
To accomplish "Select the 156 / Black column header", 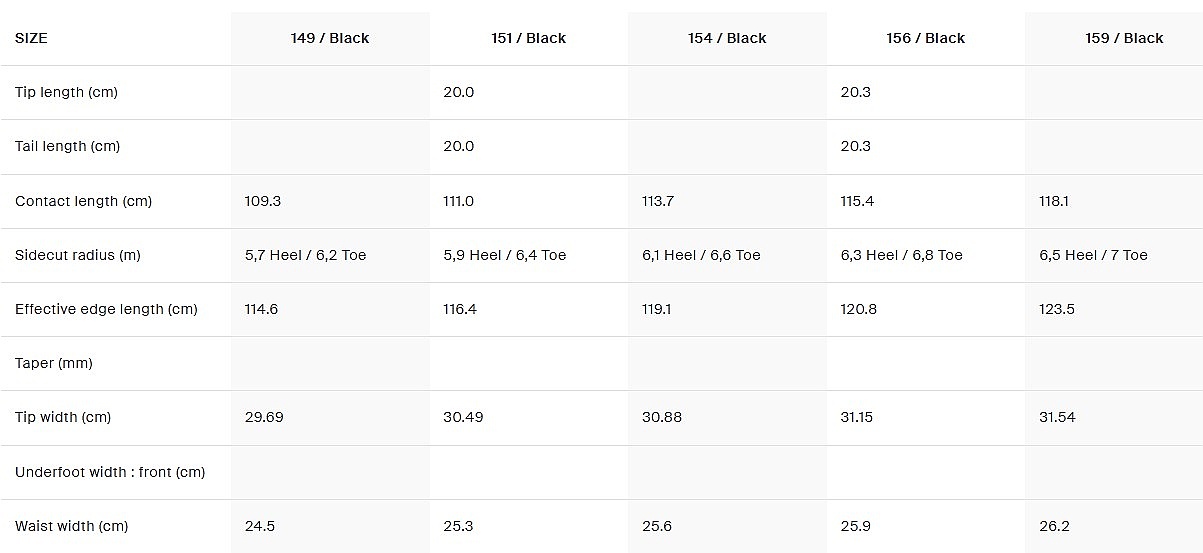I will (x=925, y=38).
